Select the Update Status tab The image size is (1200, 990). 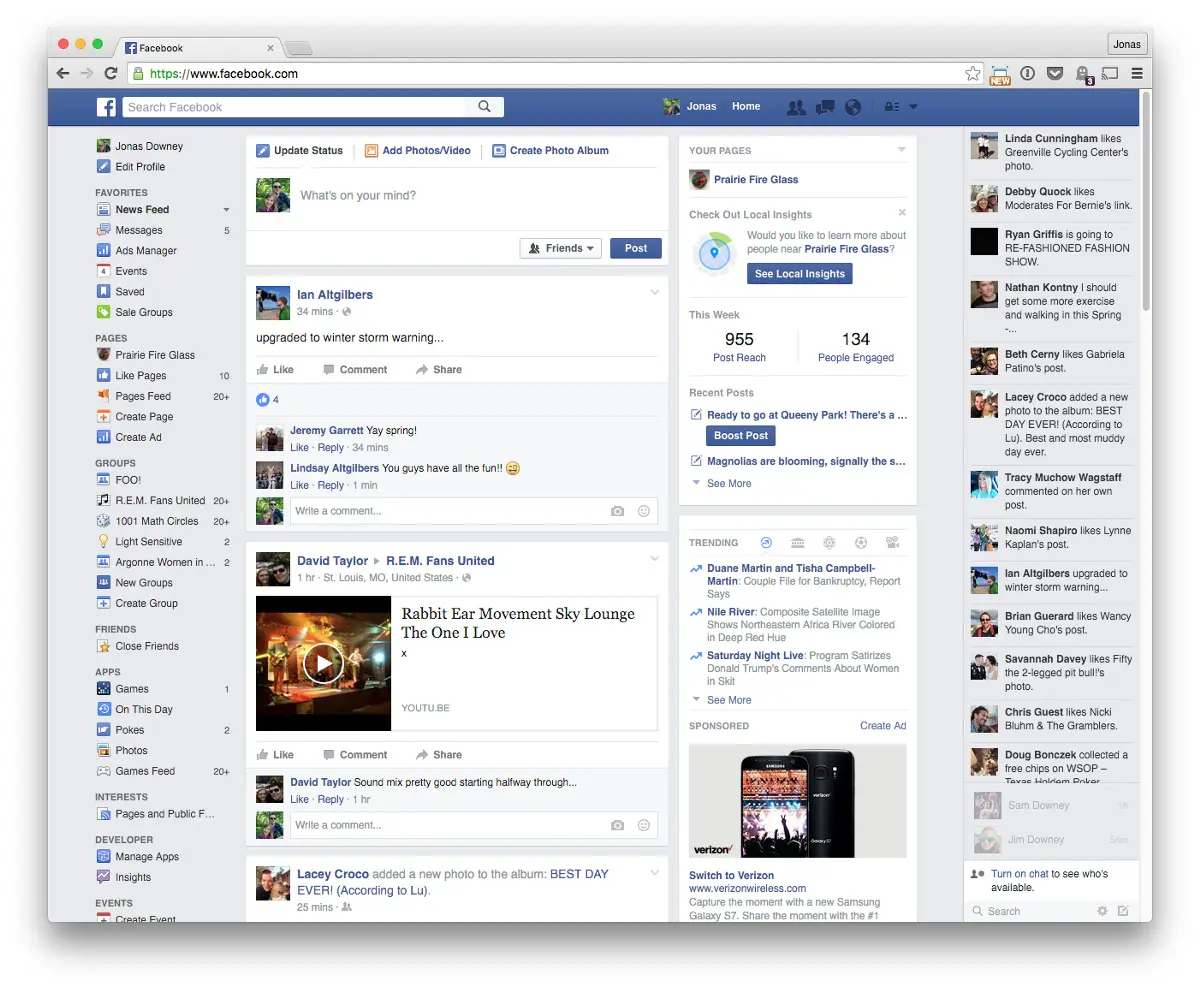(x=299, y=151)
